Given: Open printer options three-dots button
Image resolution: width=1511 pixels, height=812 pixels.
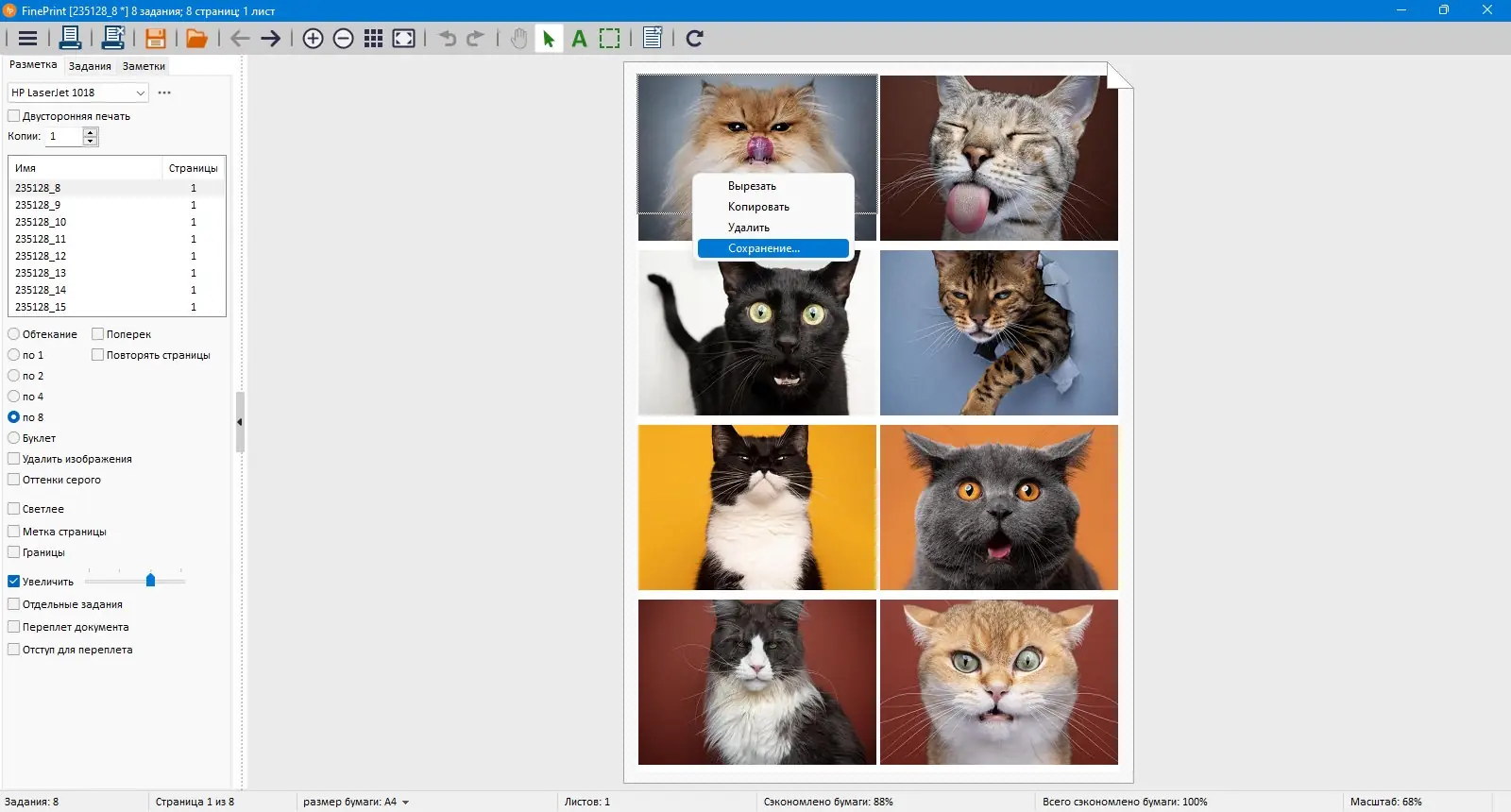Looking at the screenshot, I should [x=164, y=93].
